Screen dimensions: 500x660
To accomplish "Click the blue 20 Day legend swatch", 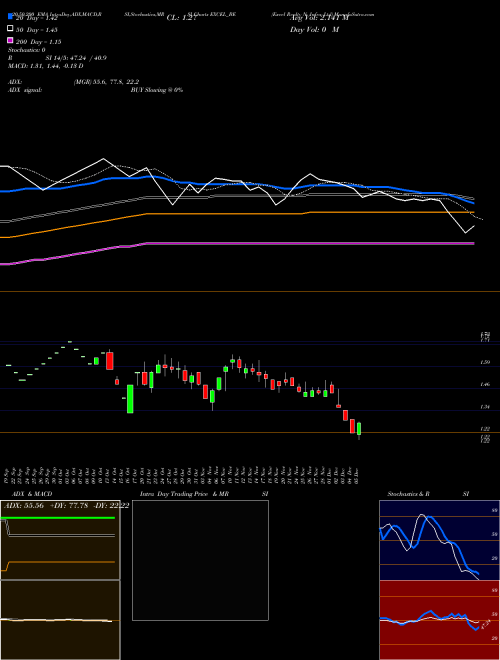I will coord(10,17).
